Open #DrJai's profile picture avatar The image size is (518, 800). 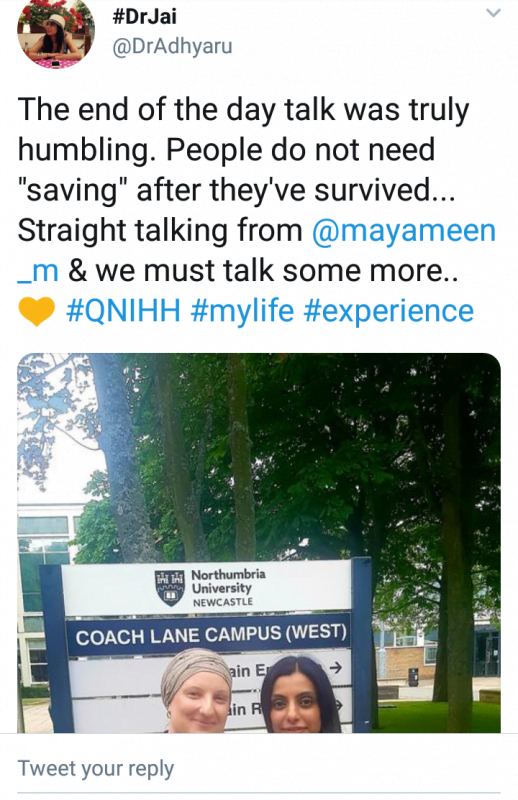(56, 33)
